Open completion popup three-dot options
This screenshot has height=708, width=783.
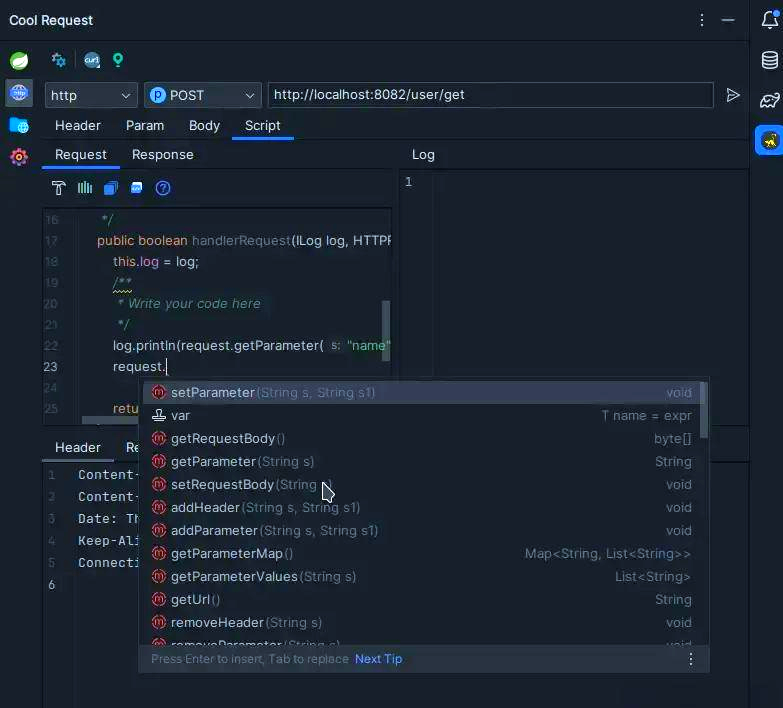[x=691, y=659]
